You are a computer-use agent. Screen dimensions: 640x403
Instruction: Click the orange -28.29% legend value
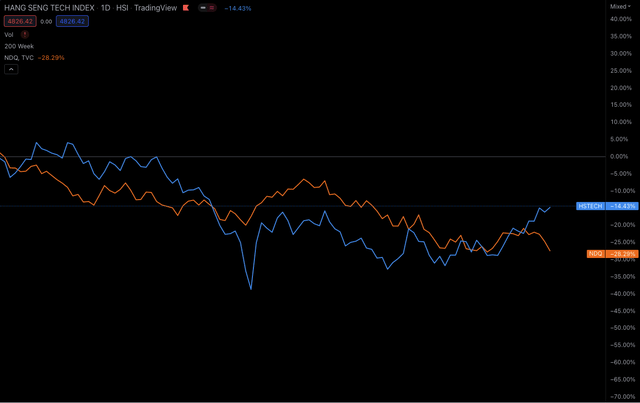(51, 58)
